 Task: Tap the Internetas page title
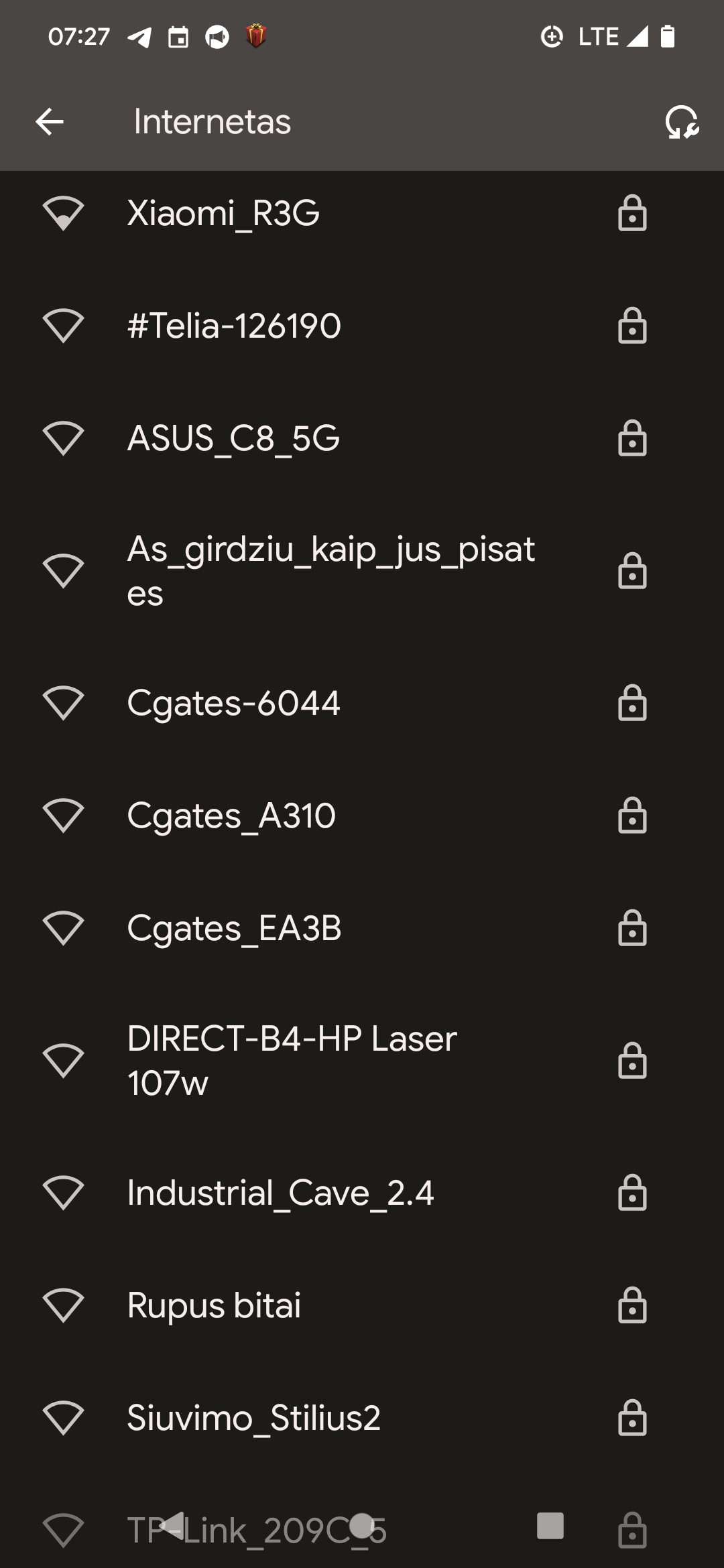pyautogui.click(x=212, y=122)
